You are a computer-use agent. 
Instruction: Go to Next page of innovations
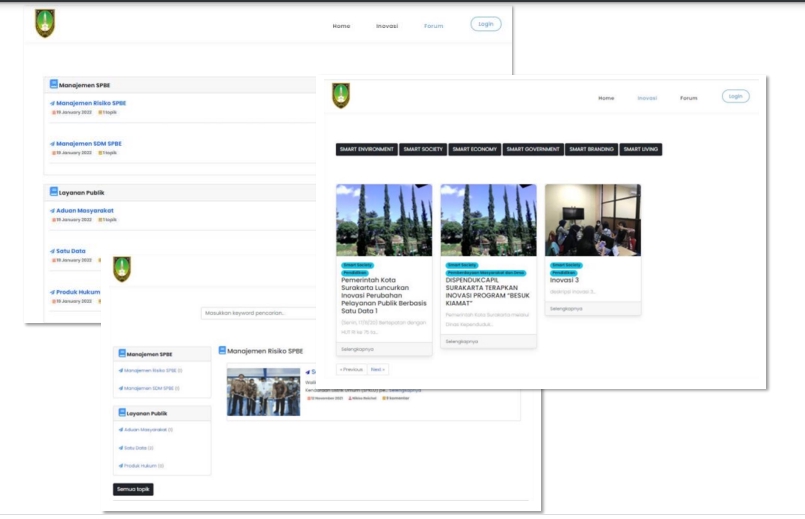(378, 370)
